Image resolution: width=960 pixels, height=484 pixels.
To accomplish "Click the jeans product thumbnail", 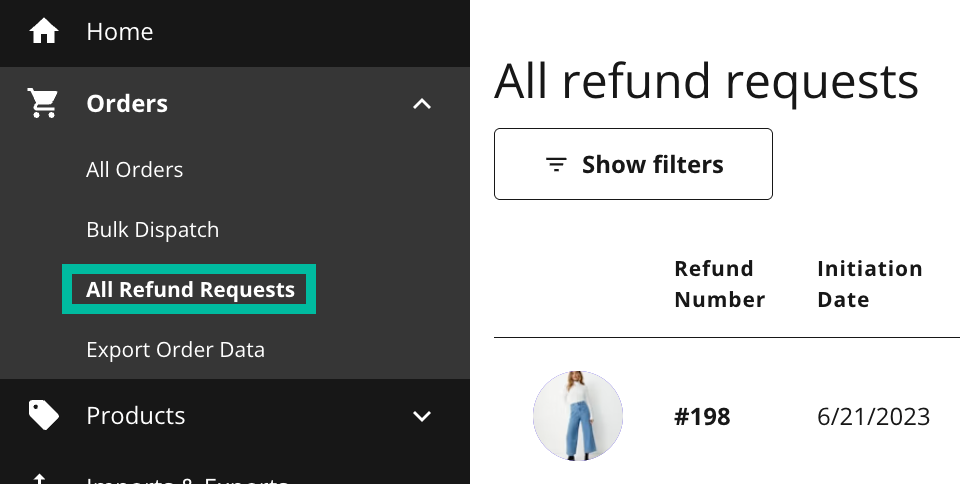I will point(577,415).
